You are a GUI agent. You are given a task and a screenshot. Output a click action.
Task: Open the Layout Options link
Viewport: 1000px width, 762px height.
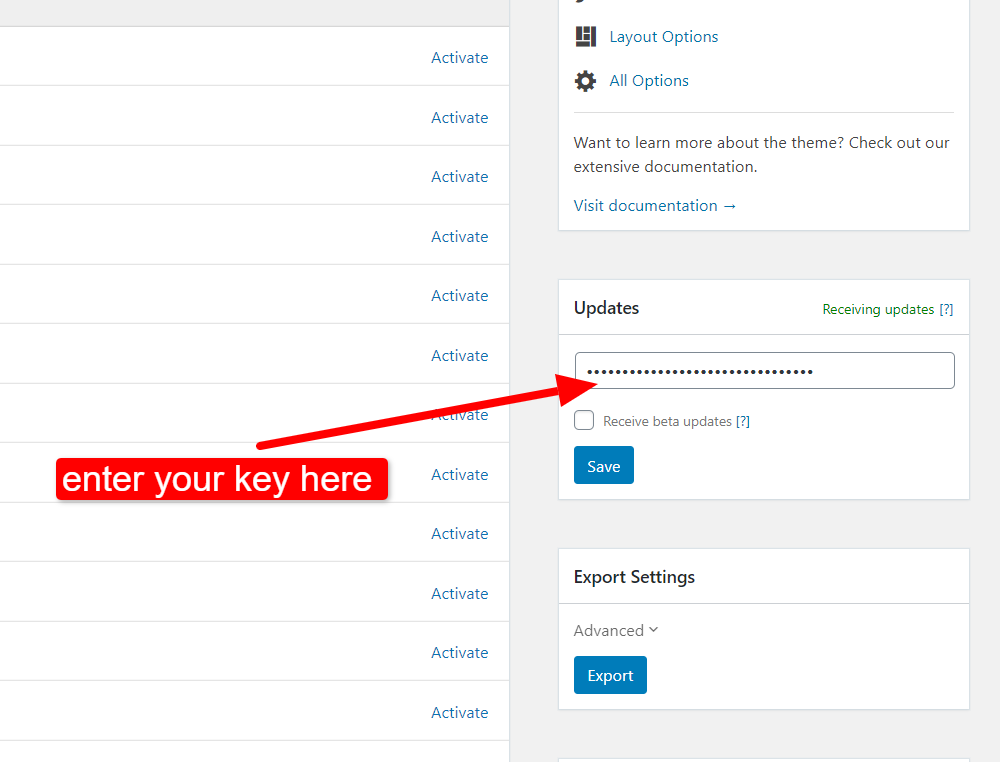[x=663, y=37]
